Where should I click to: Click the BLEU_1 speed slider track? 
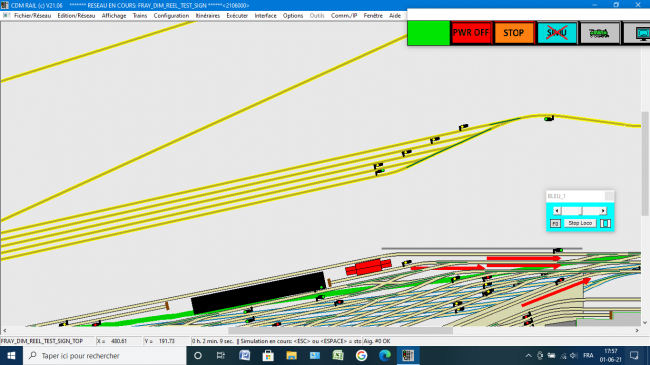pos(580,211)
